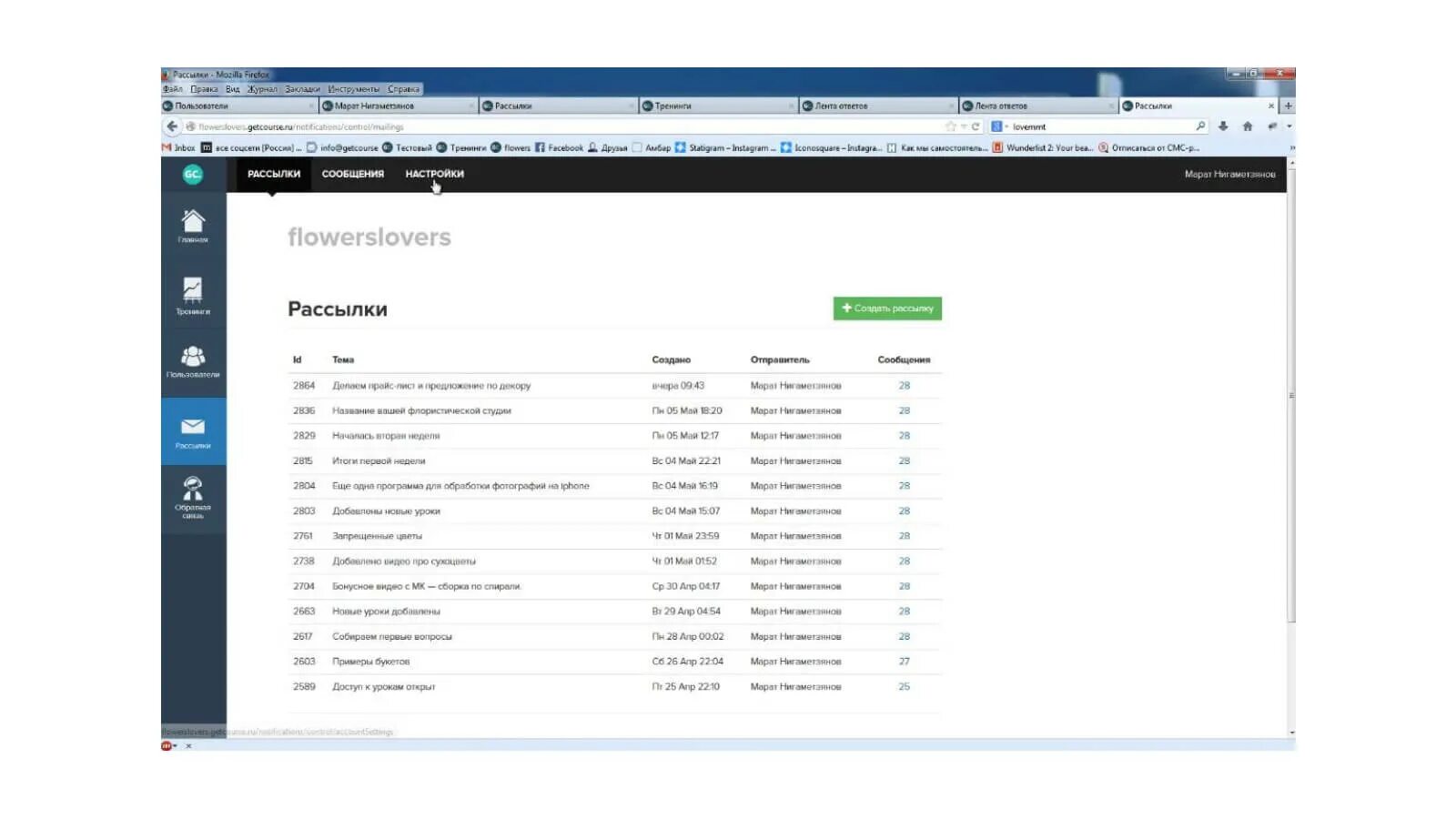Open mailing Собираем первые вопросы
The image size is (1456, 819).
(392, 637)
